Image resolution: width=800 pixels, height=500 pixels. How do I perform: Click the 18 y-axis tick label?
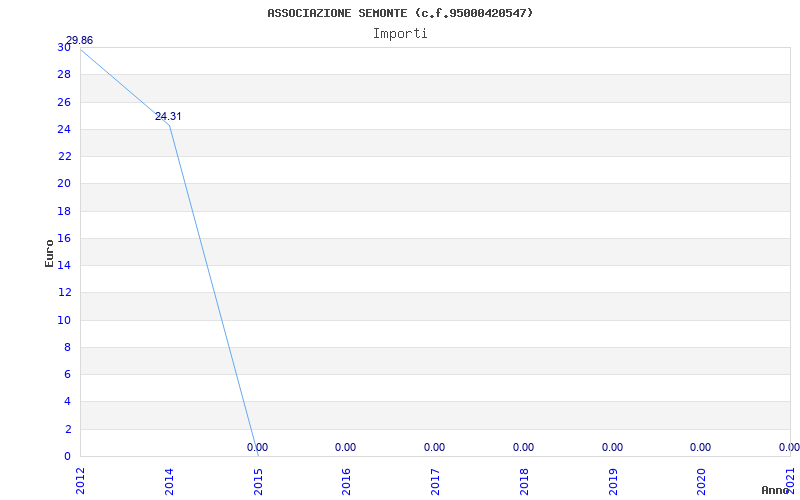(64, 211)
